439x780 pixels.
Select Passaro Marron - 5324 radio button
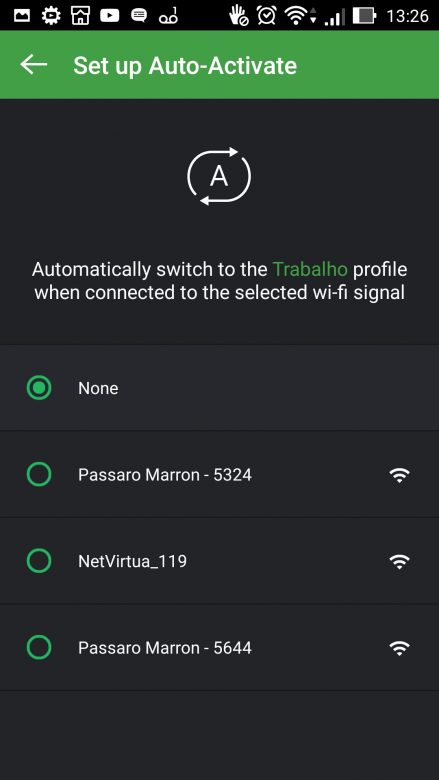(39, 475)
